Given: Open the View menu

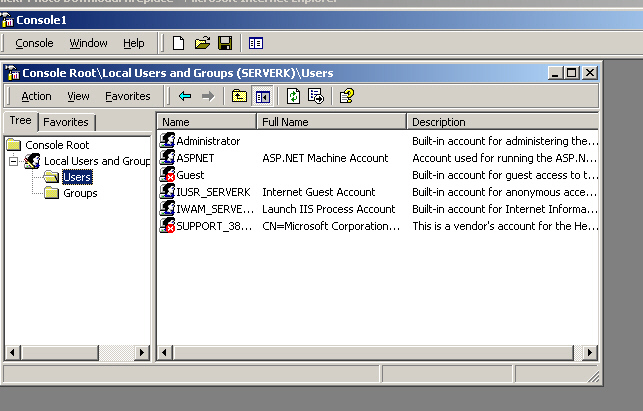Looking at the screenshot, I should tap(78, 96).
